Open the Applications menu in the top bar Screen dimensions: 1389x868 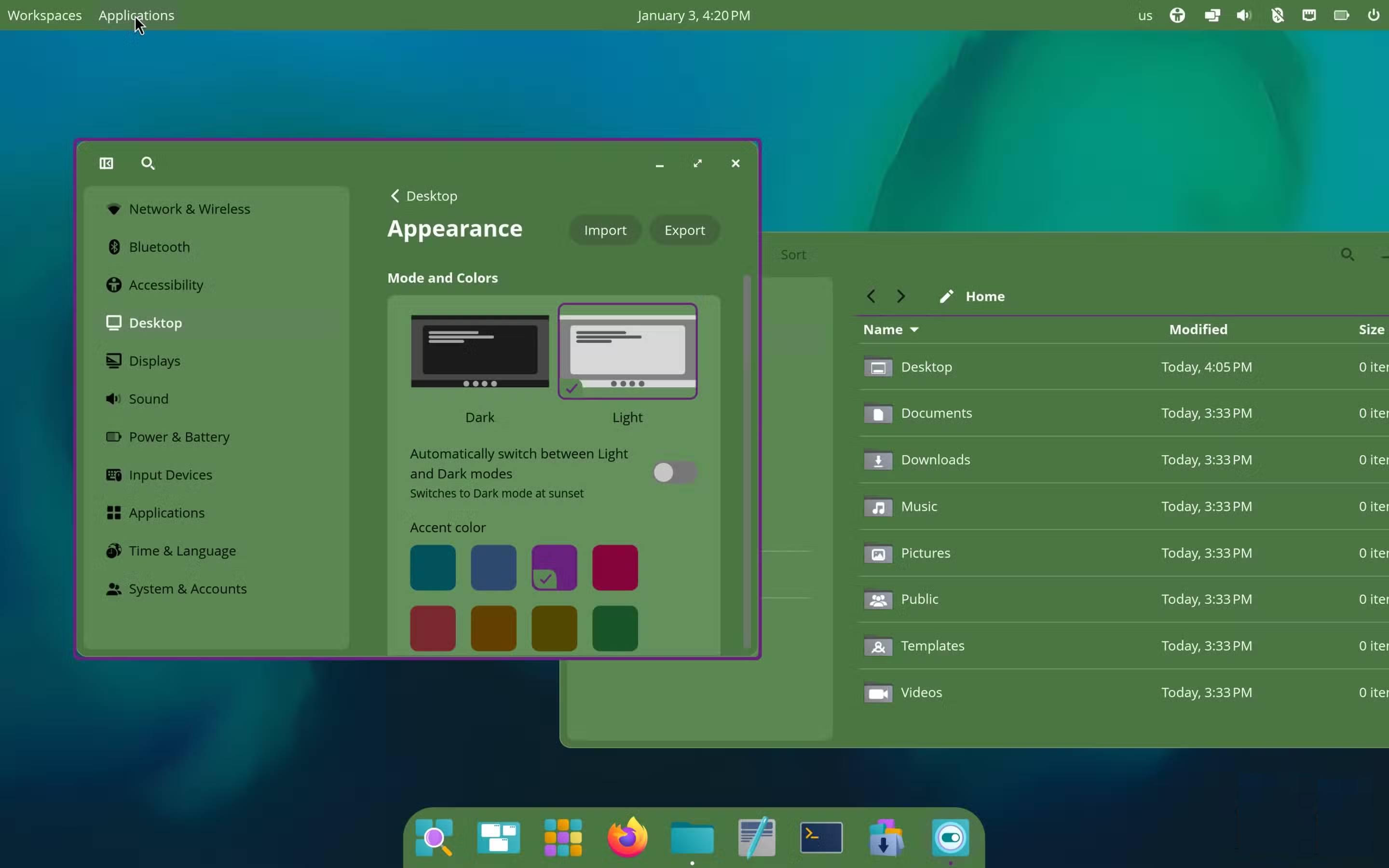pos(136,15)
